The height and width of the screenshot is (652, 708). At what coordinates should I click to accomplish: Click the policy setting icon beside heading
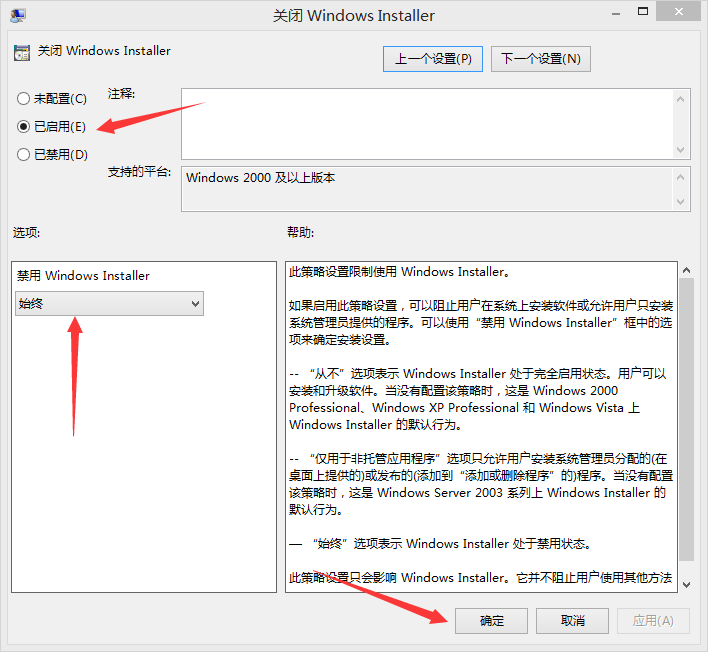click(22, 53)
